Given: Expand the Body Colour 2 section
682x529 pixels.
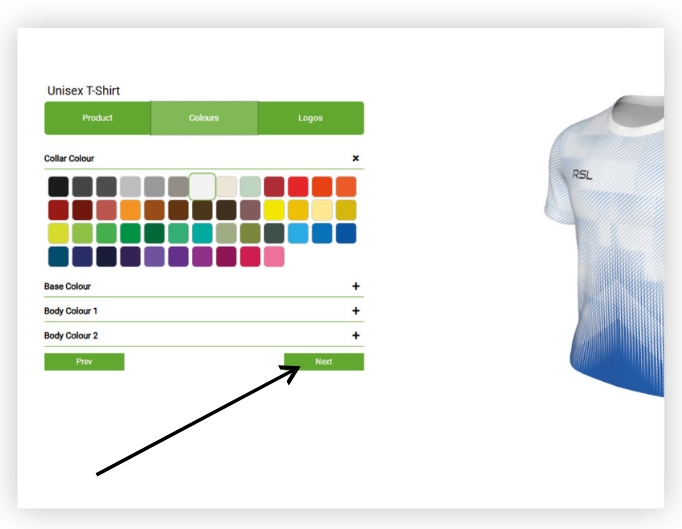Looking at the screenshot, I should 355,335.
